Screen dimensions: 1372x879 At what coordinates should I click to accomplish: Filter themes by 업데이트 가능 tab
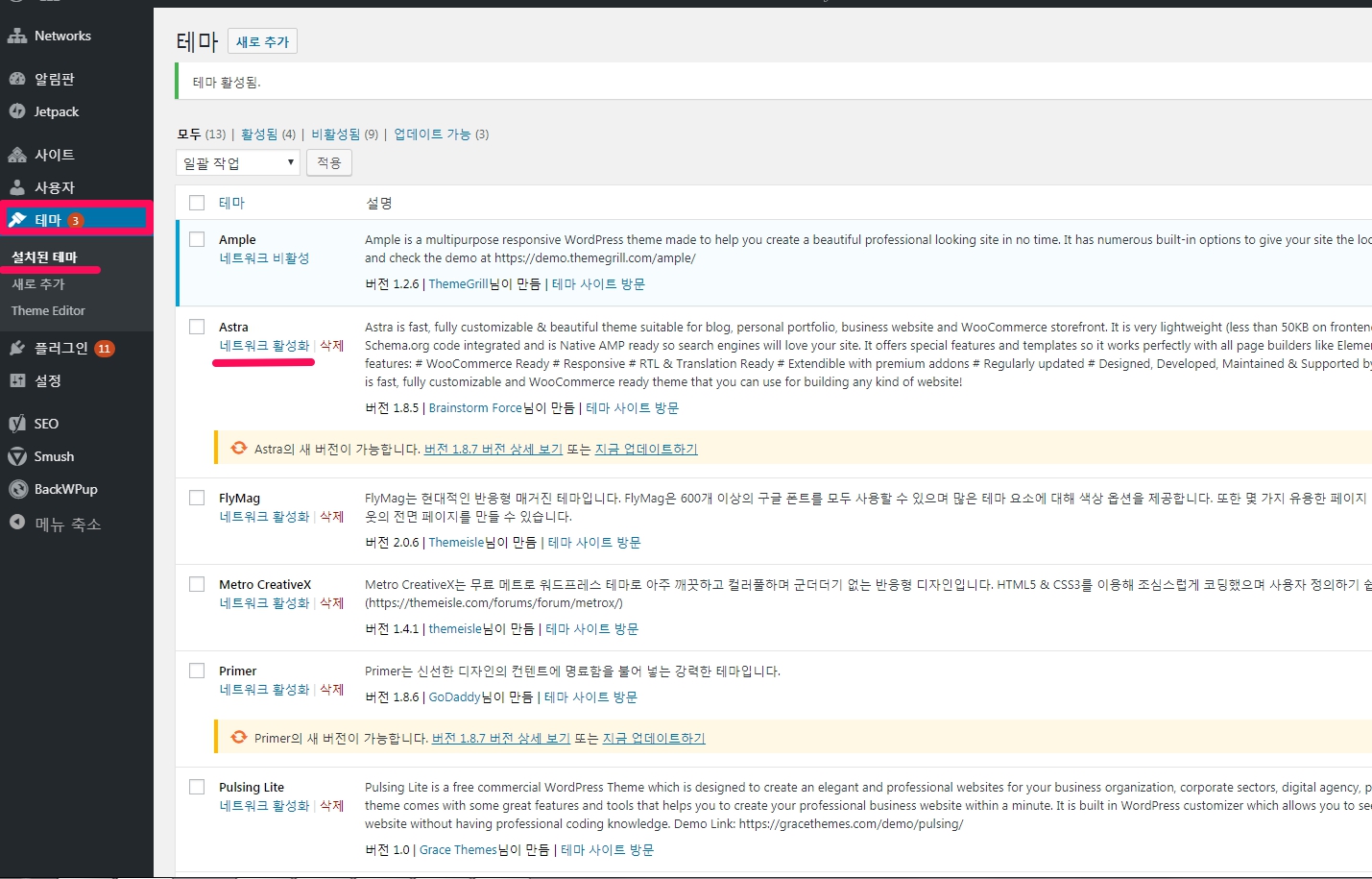pos(432,134)
